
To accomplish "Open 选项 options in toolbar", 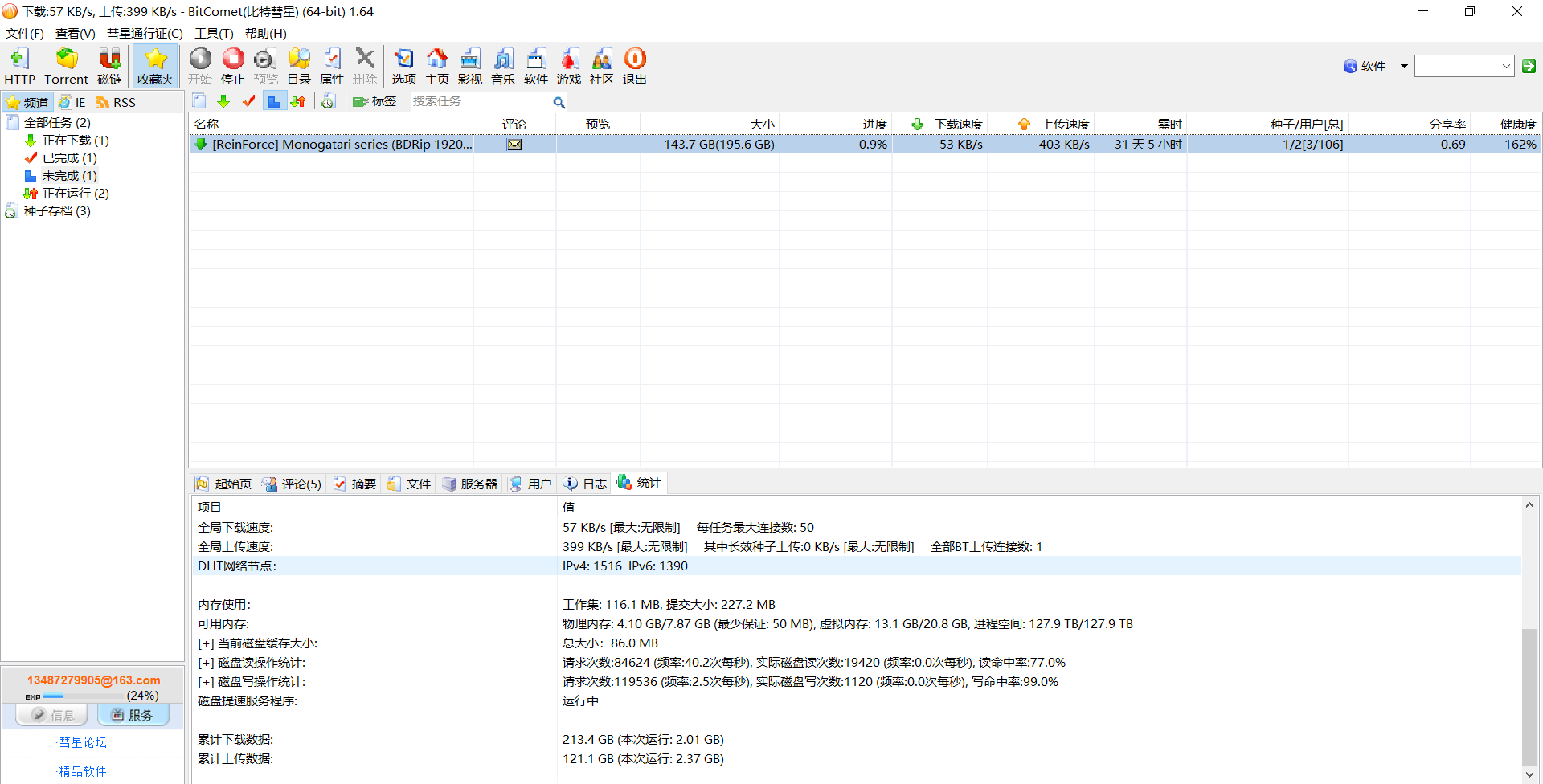I will (x=404, y=66).
